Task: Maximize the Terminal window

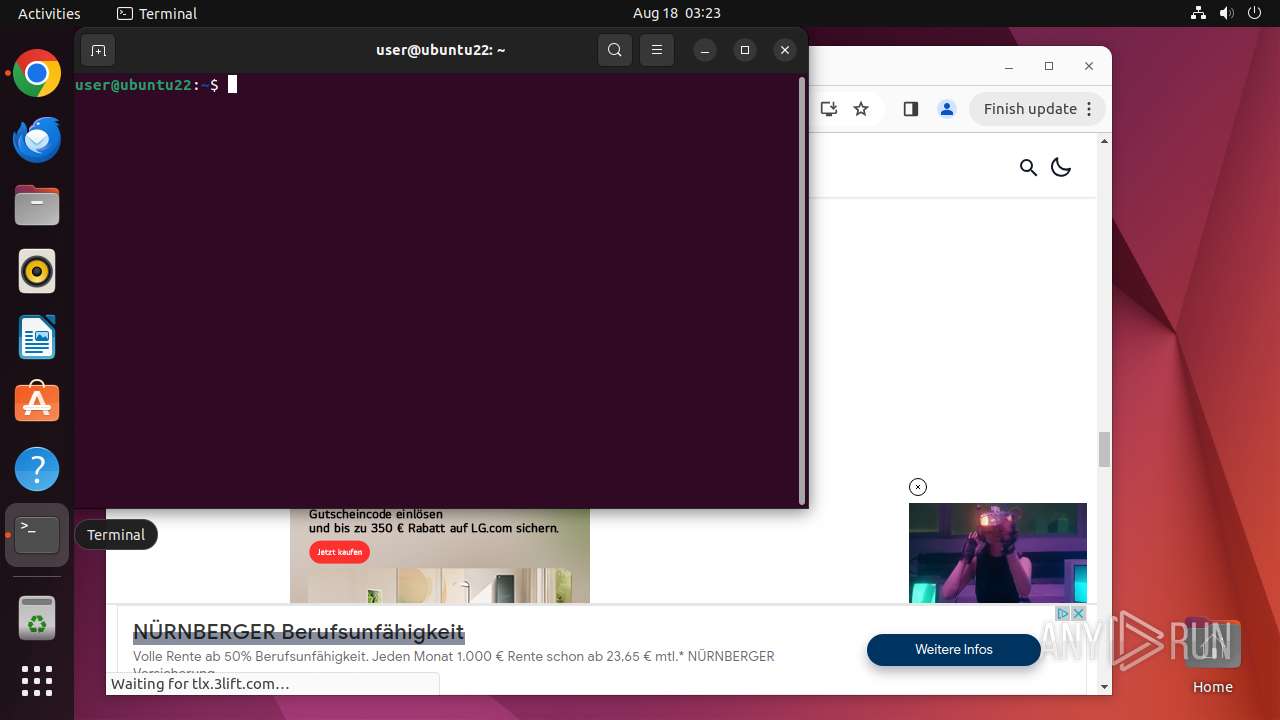Action: coord(745,50)
